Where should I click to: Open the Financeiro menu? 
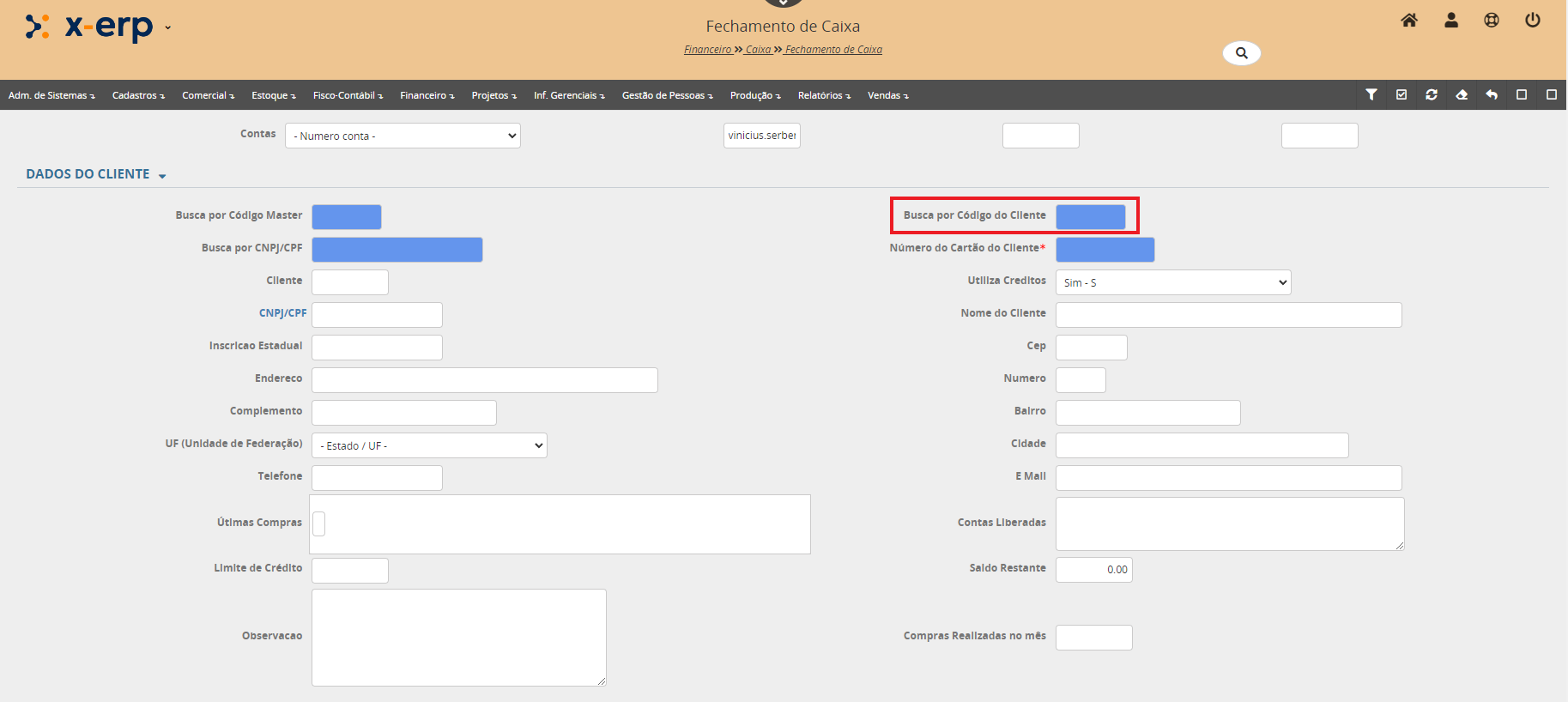pos(427,95)
